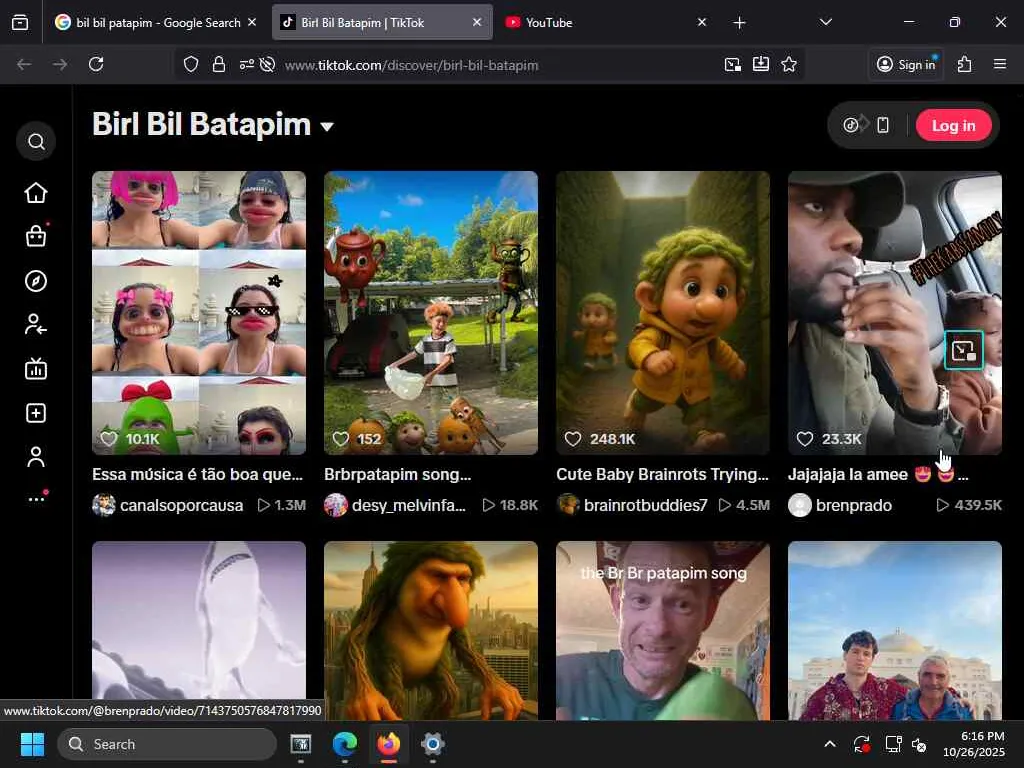Go to TikTok Home in sidebar
The height and width of the screenshot is (768, 1024).
pos(36,193)
